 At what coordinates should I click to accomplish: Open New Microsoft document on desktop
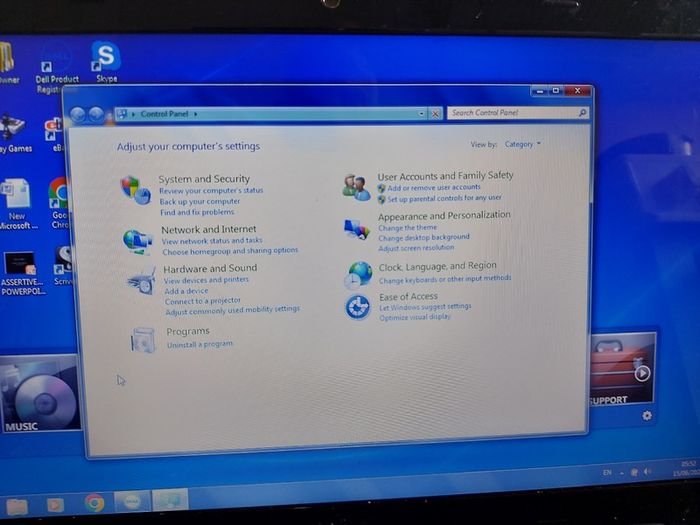pyautogui.click(x=17, y=204)
